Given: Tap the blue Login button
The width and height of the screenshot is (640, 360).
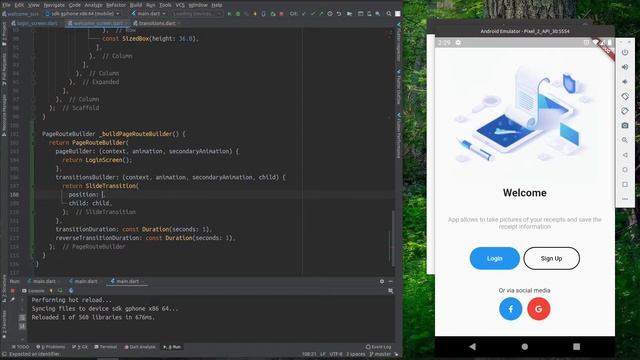Looking at the screenshot, I should [x=495, y=258].
